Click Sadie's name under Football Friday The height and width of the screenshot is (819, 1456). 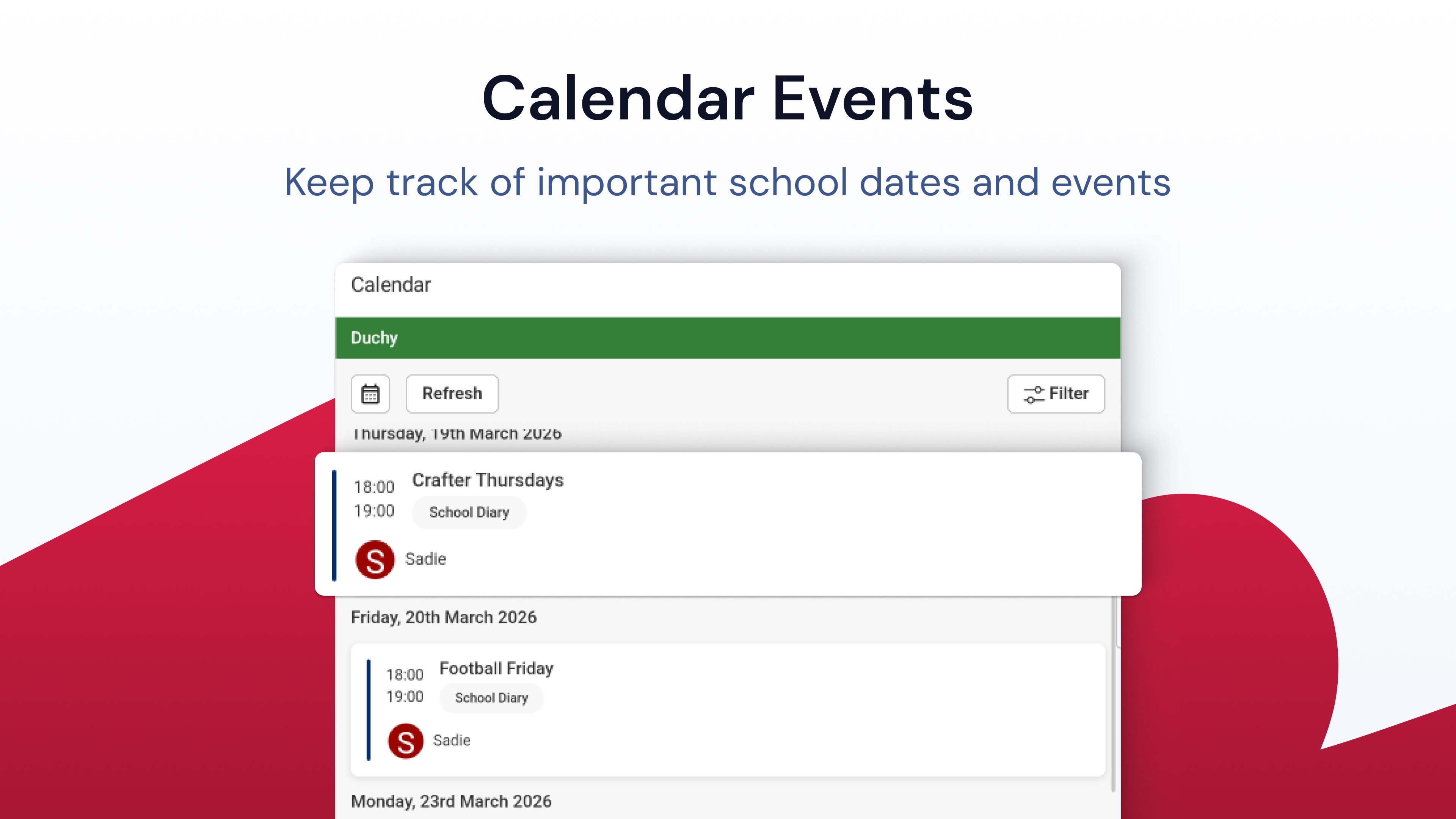[x=452, y=741]
